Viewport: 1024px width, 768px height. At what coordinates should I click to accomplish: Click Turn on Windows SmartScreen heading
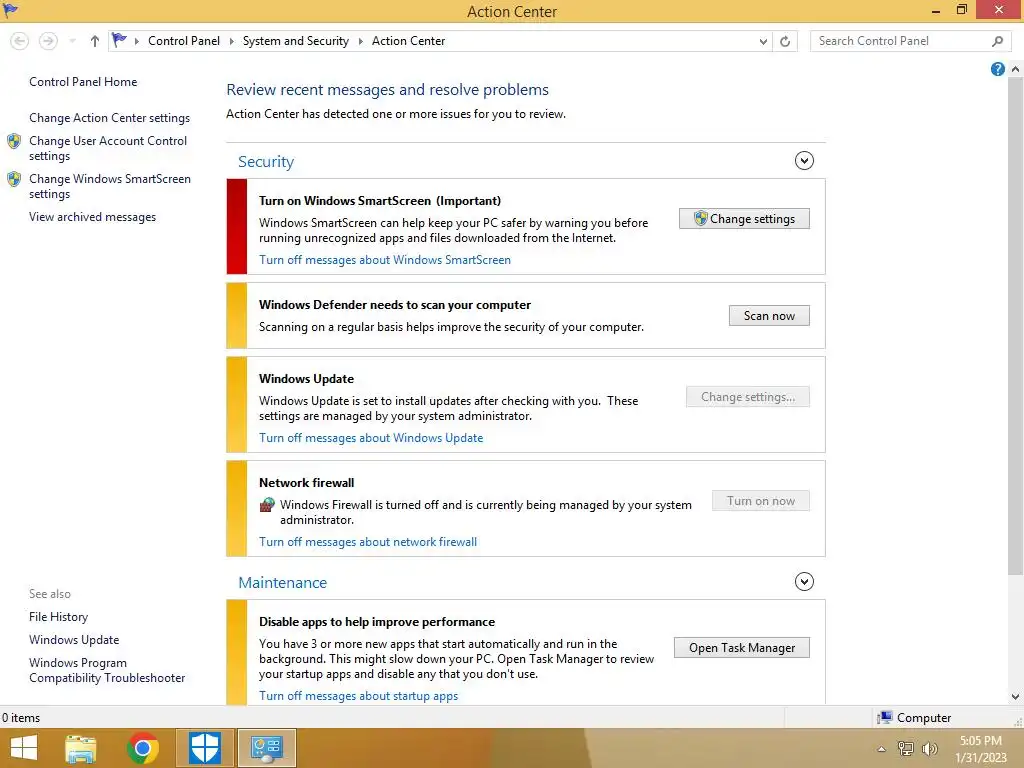coord(379,200)
